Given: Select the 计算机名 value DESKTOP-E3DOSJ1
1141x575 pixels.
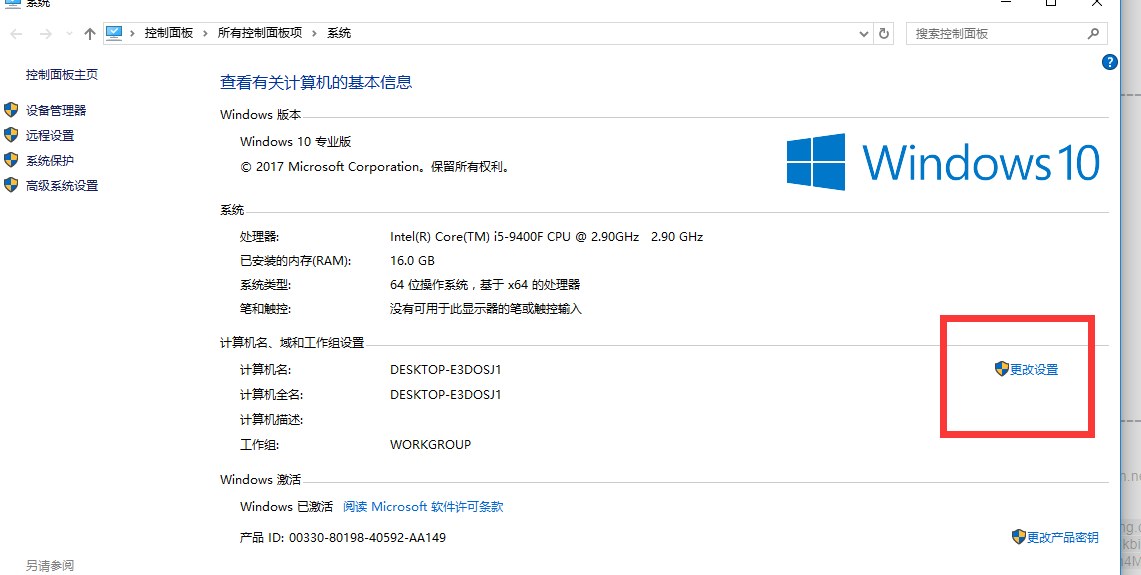Looking at the screenshot, I should (446, 370).
